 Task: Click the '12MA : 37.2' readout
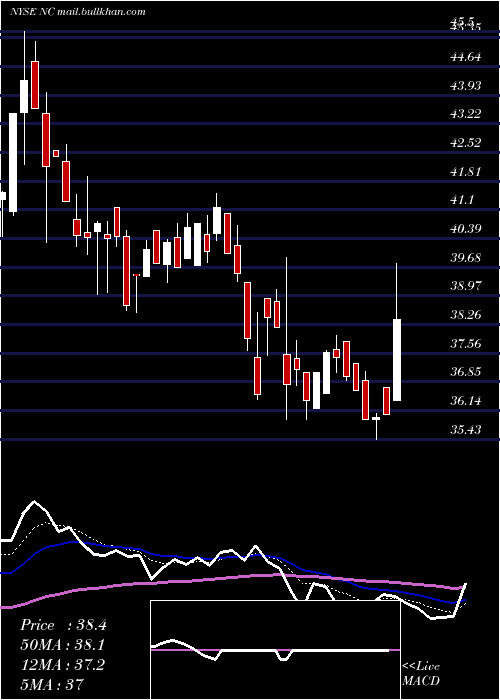(62, 664)
